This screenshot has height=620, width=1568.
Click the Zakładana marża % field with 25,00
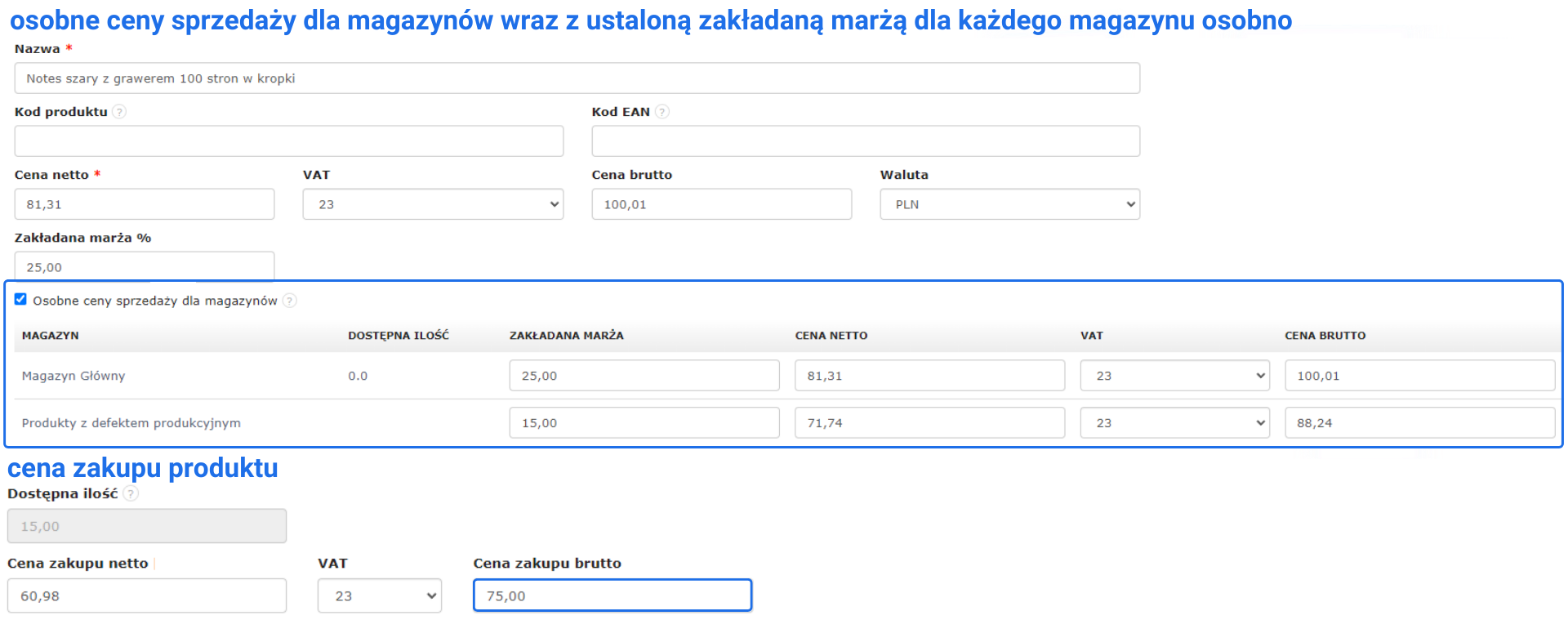145,266
